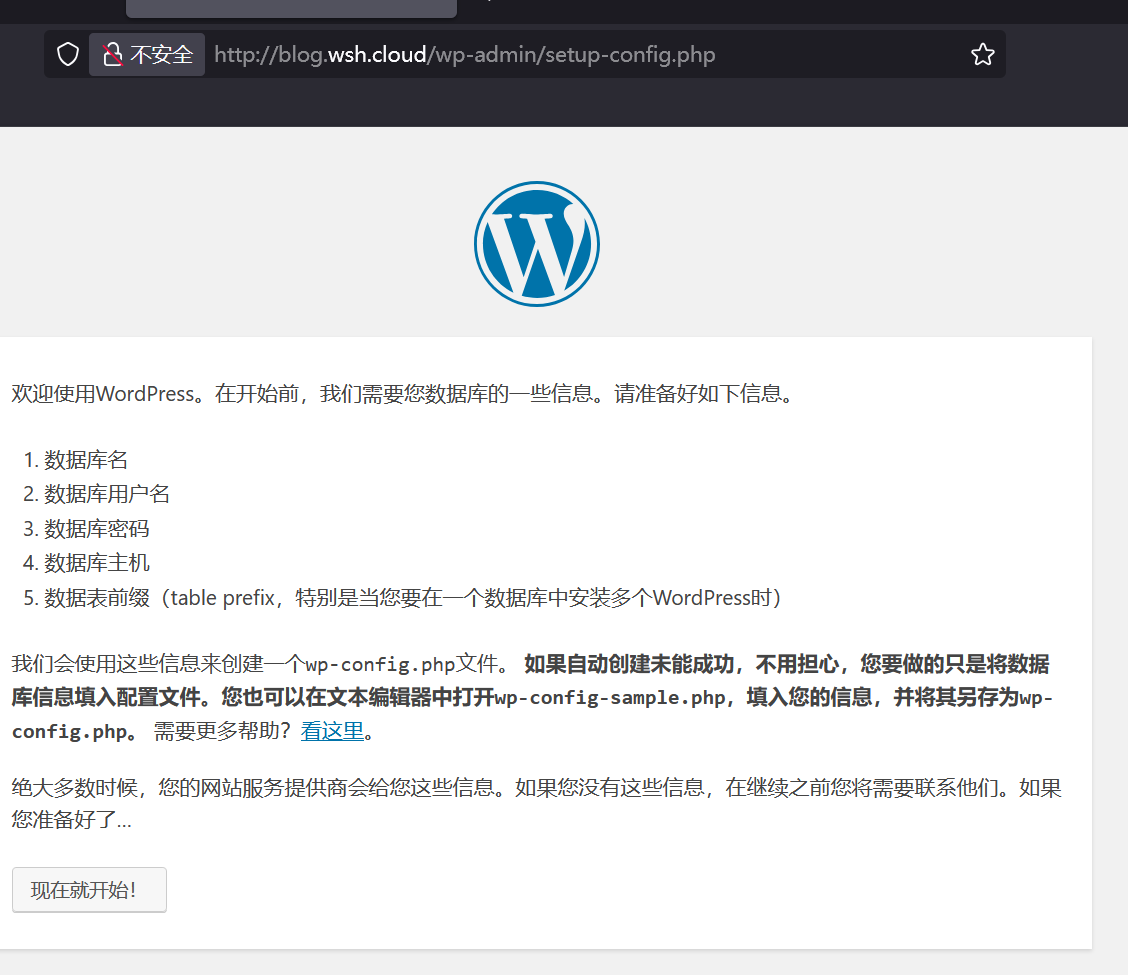Focus the address bar URL

tap(465, 55)
